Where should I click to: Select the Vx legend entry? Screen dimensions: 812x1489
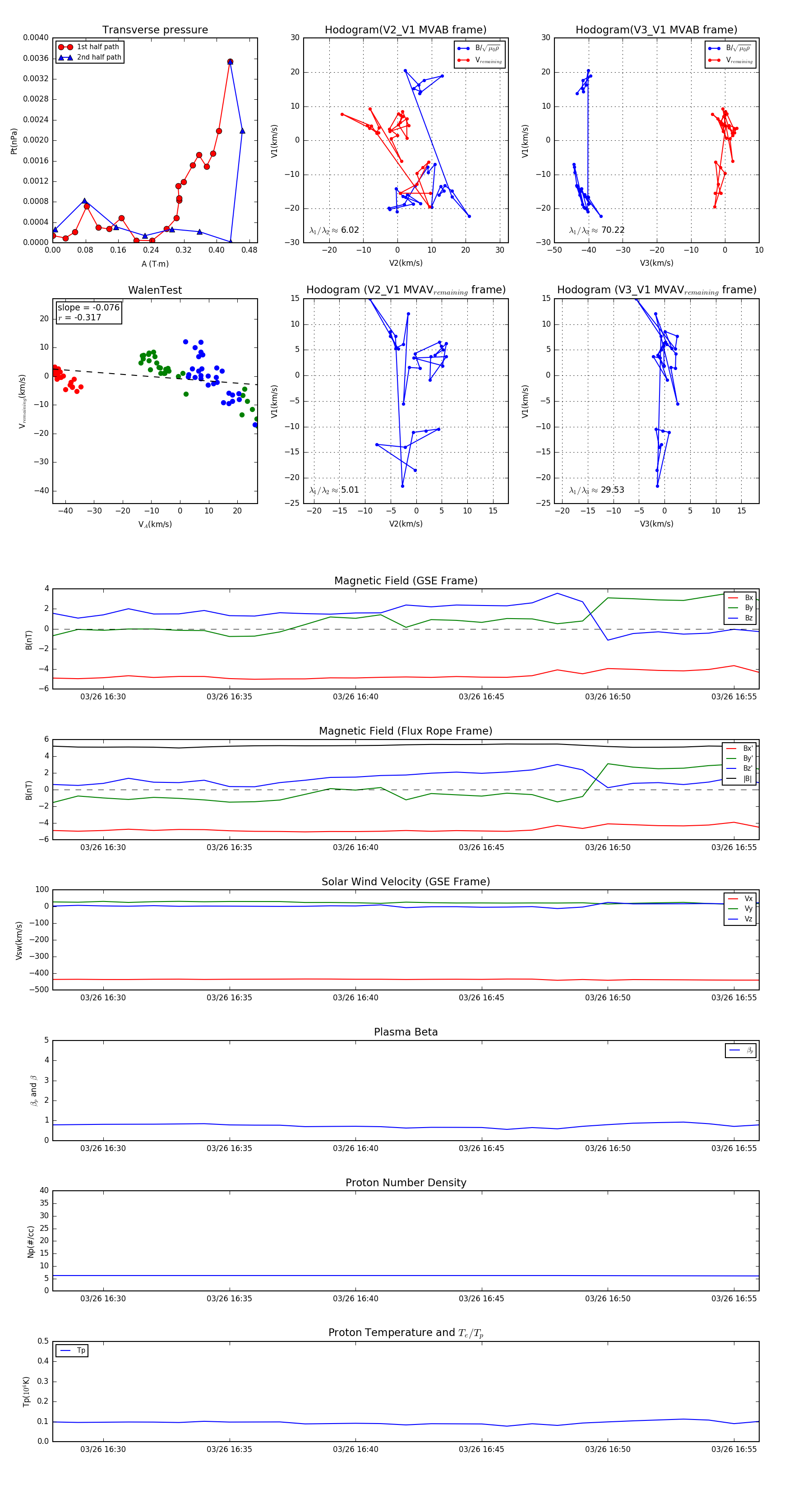pos(740,899)
